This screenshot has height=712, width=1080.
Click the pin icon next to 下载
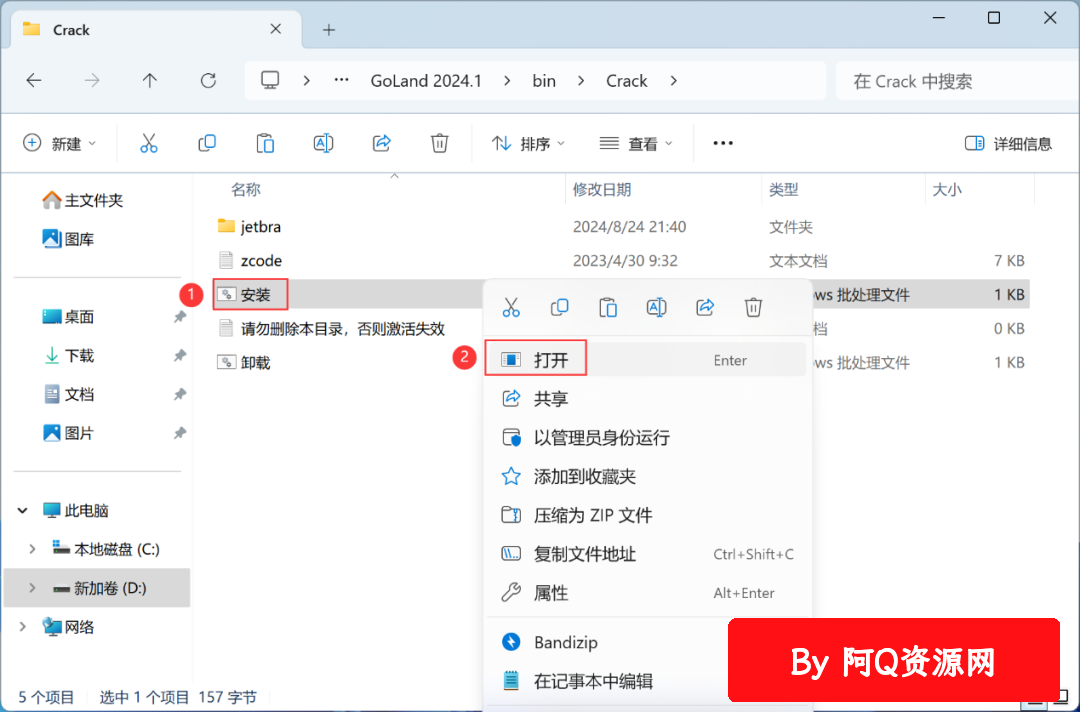(x=180, y=355)
